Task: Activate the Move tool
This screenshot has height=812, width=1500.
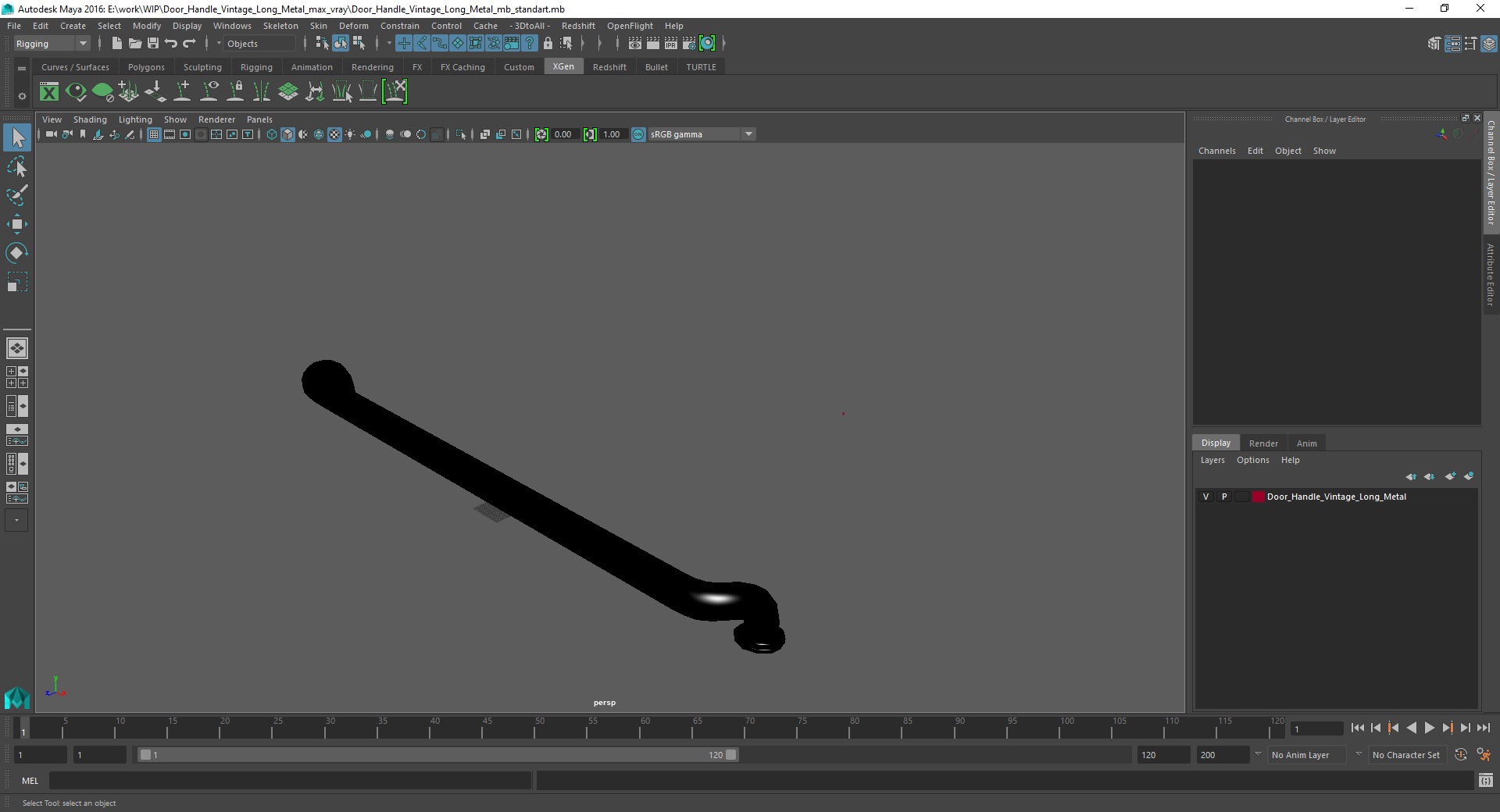Action: click(17, 224)
